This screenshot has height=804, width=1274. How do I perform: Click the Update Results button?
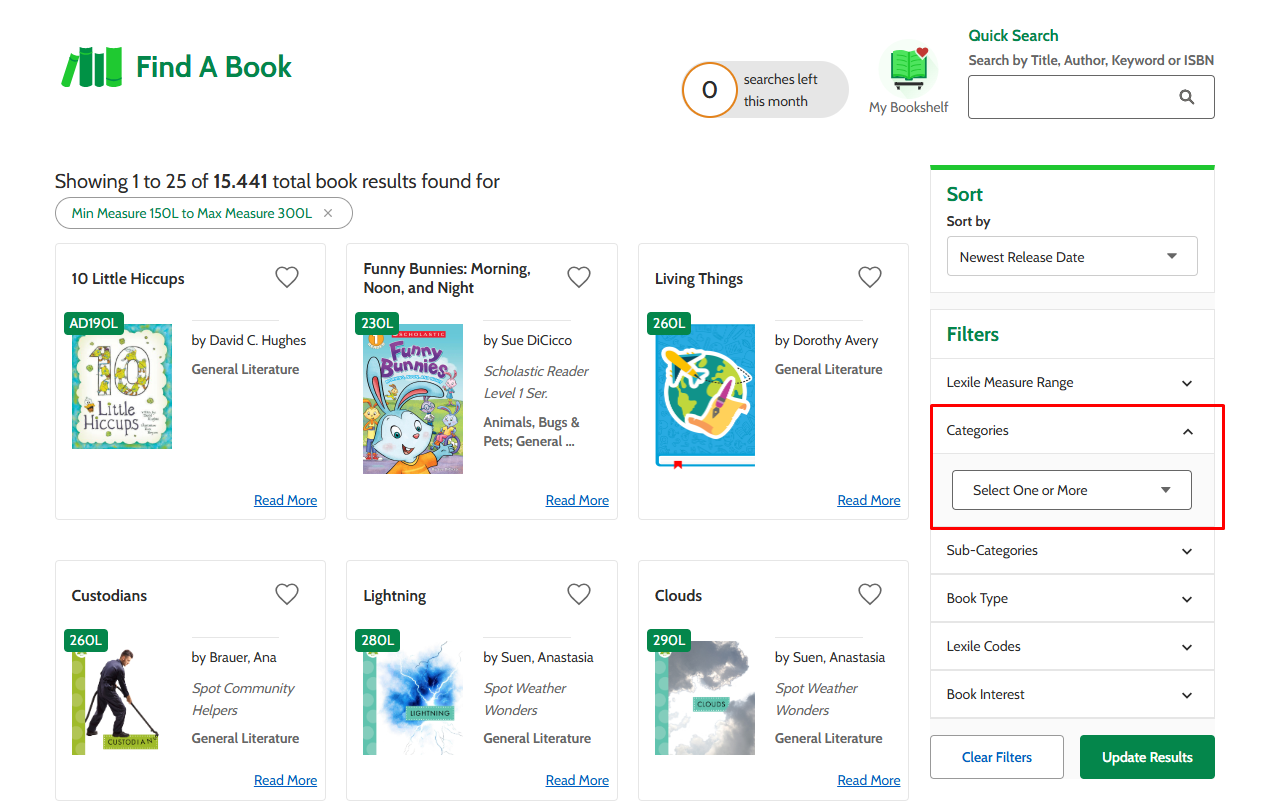point(1147,757)
